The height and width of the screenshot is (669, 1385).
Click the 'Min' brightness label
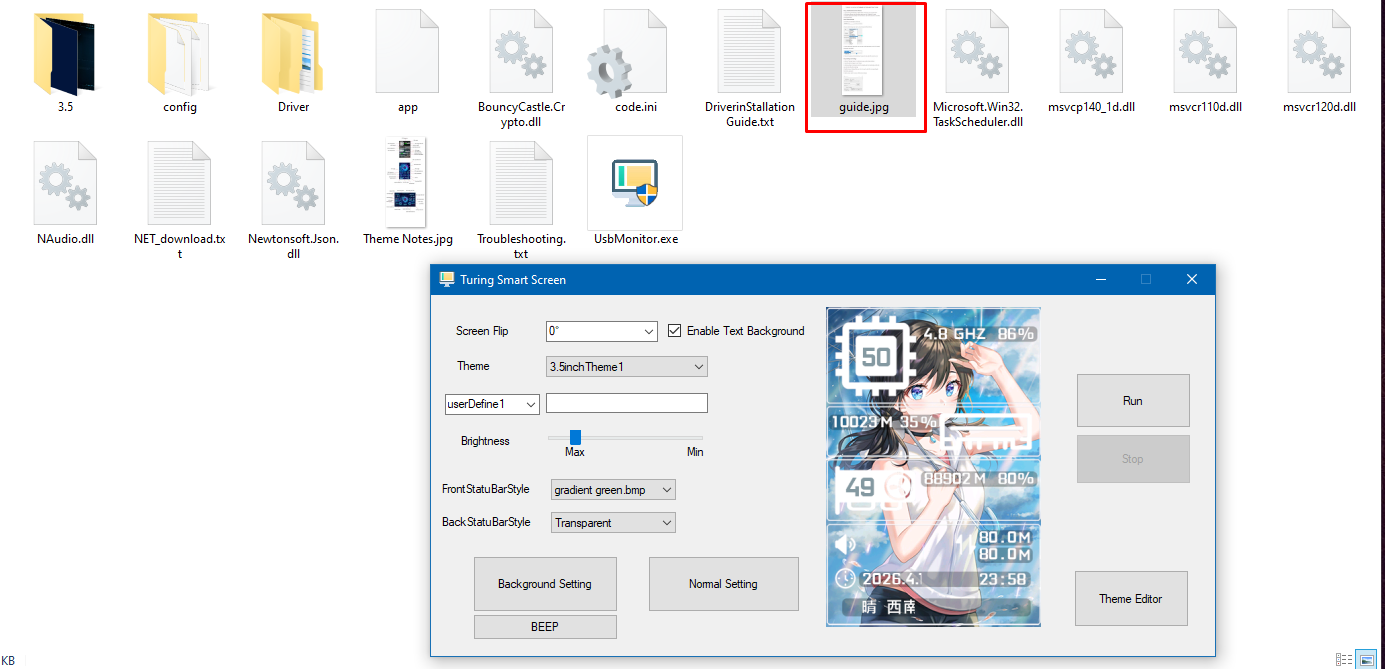(695, 452)
